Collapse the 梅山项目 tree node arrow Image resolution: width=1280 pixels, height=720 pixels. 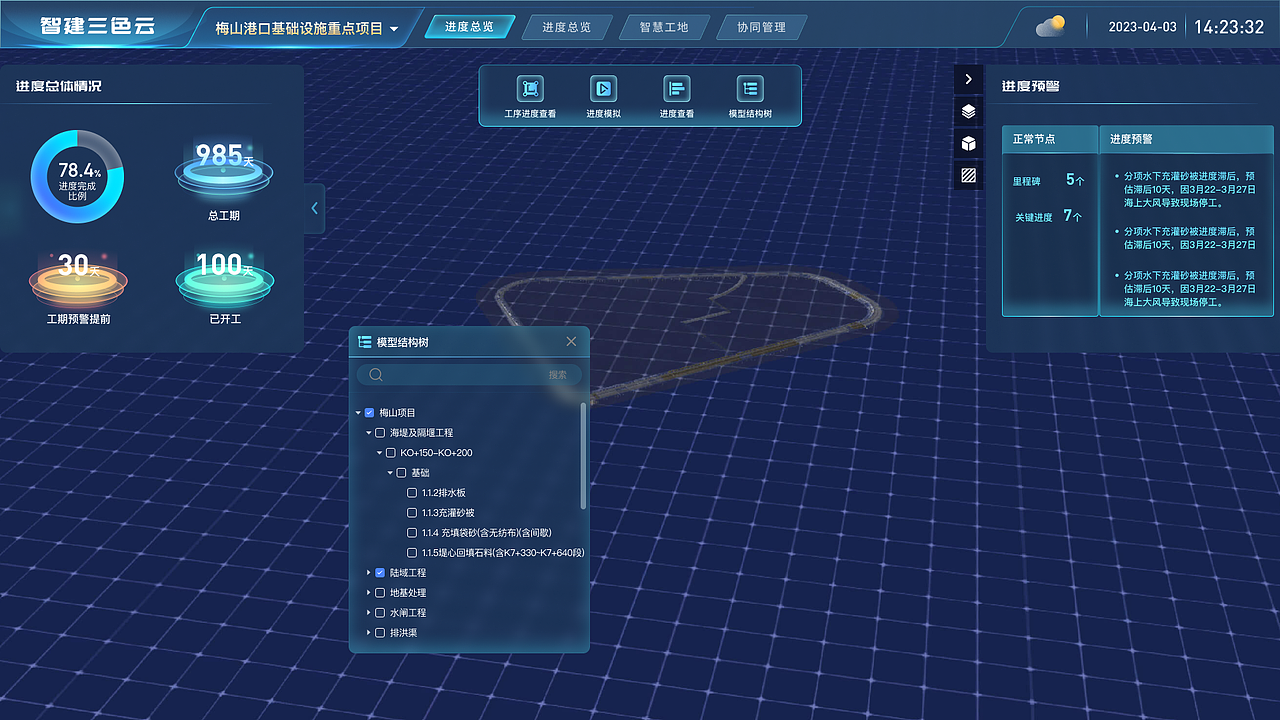358,413
